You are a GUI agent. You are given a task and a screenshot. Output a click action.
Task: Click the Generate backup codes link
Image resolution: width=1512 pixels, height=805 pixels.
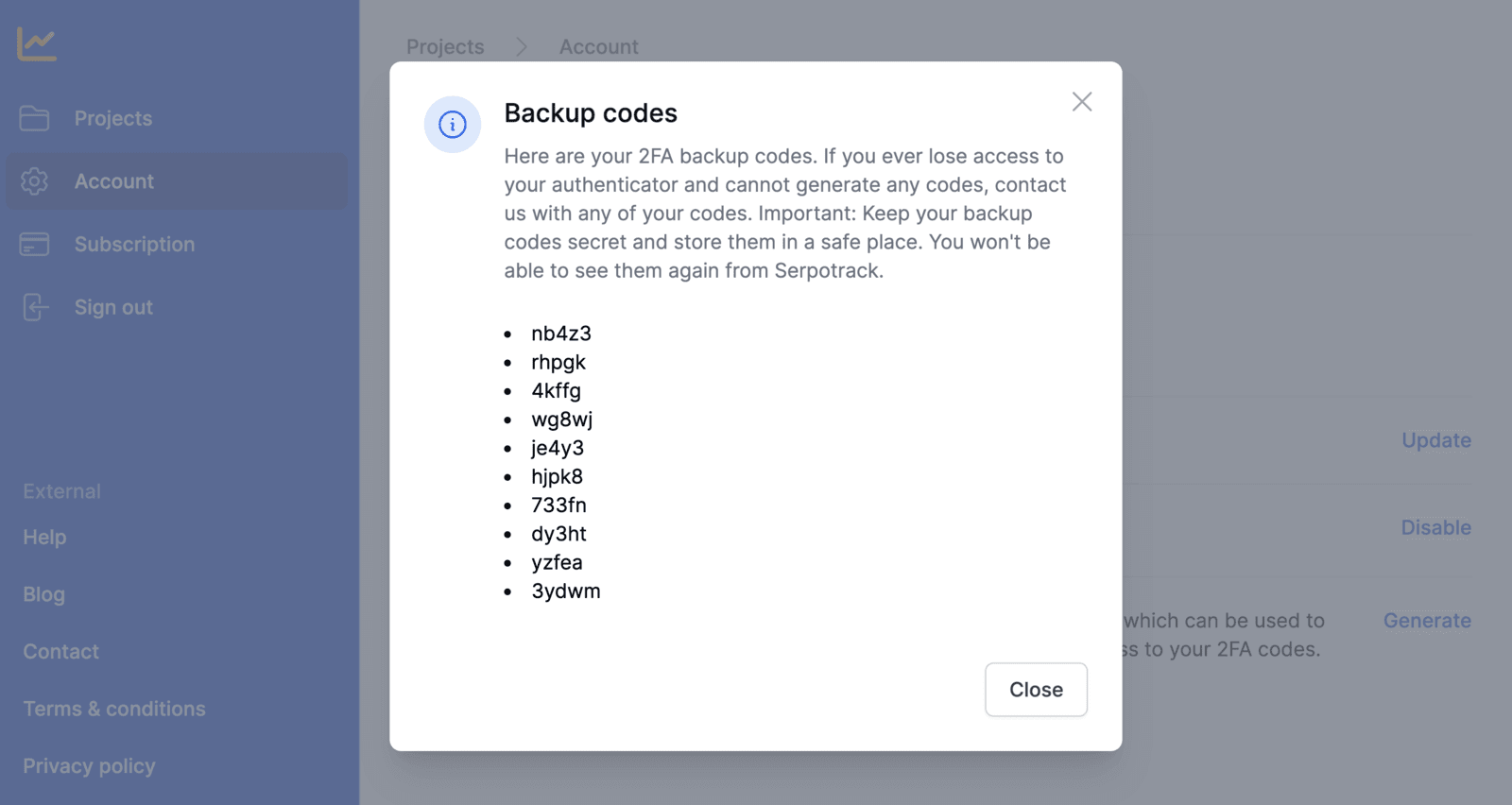(1427, 621)
